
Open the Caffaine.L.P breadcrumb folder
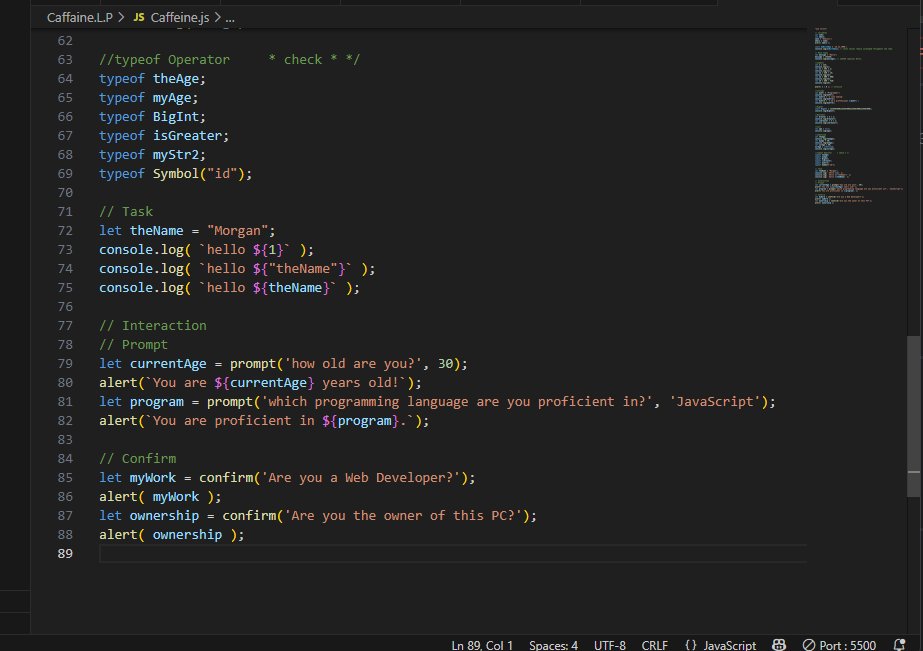[80, 18]
